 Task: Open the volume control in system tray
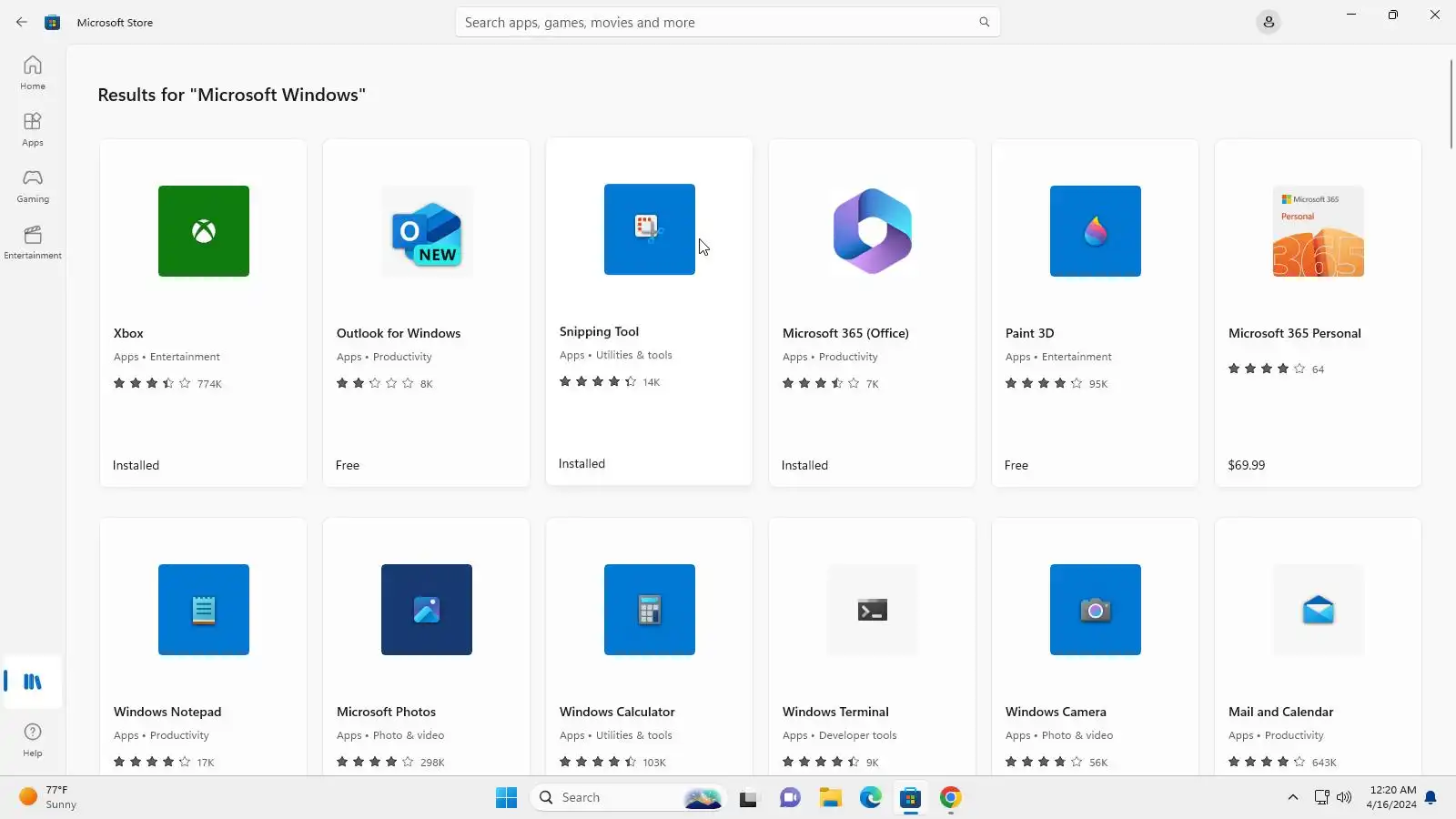click(1344, 798)
